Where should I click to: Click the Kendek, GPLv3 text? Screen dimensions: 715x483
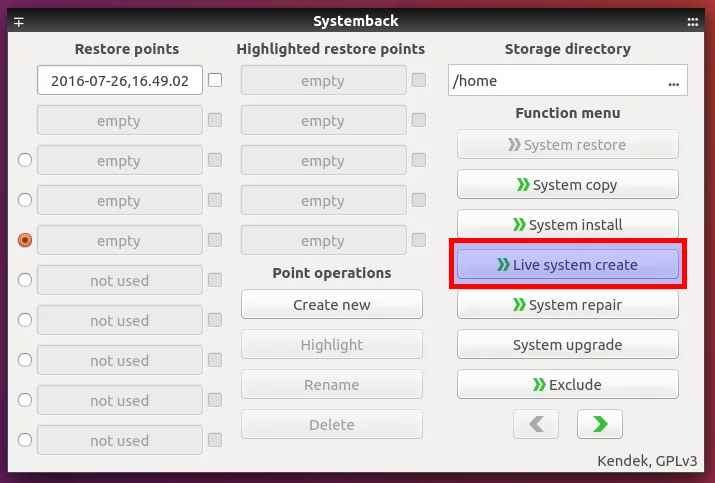click(x=647, y=461)
